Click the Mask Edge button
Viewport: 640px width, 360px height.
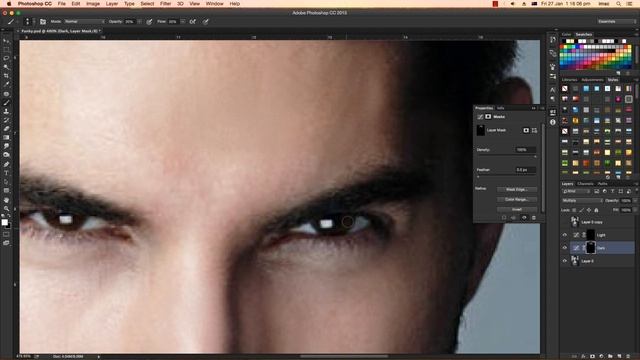[517, 190]
